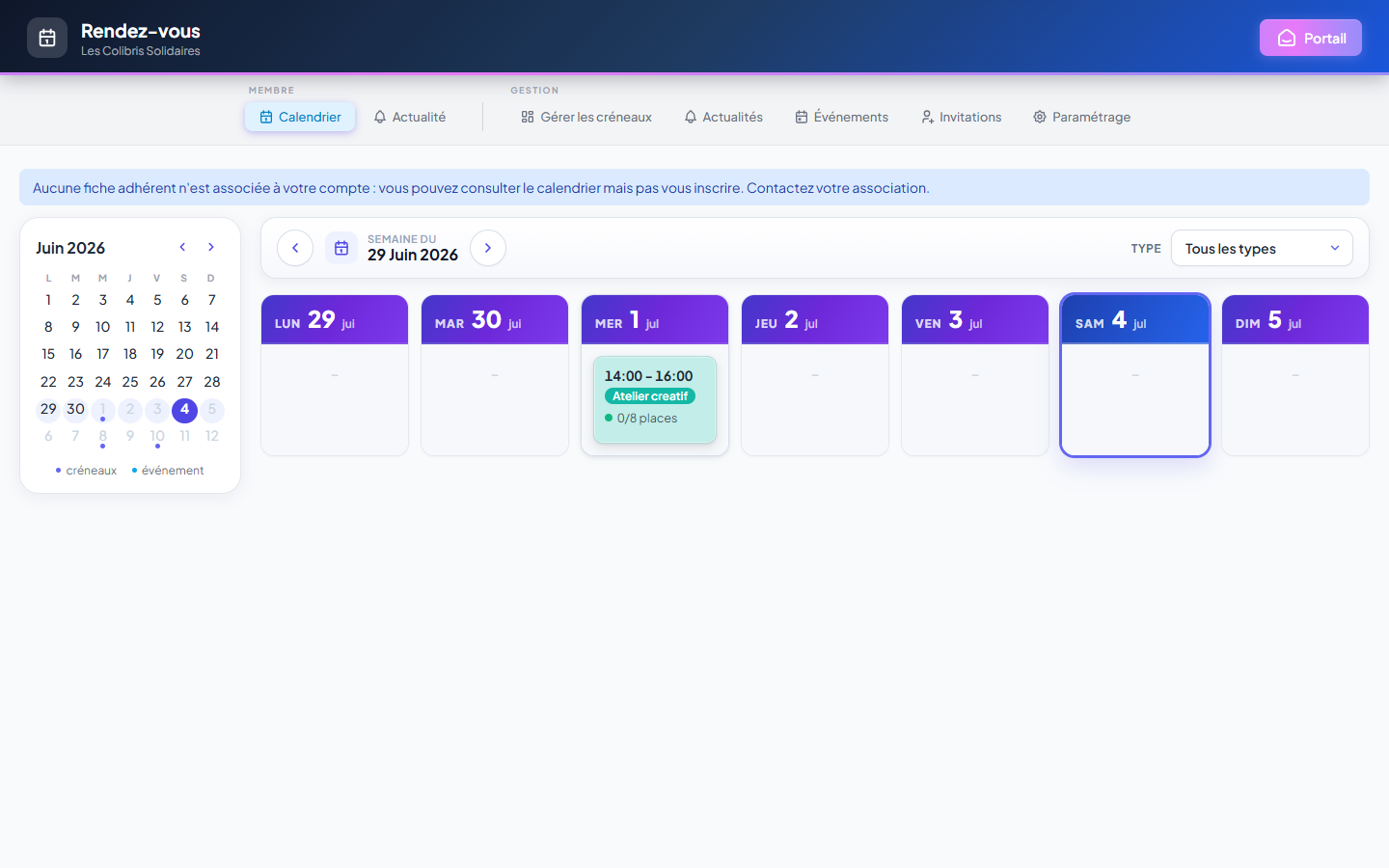This screenshot has height=868, width=1389.
Task: Open date picker icon beside Semaine du
Action: (x=341, y=248)
